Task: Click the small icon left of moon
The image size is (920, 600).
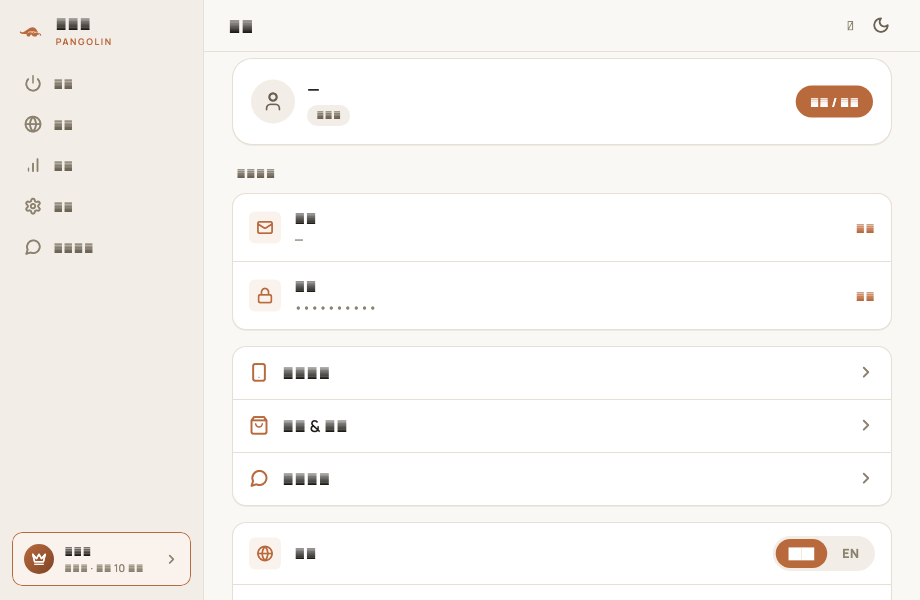Action: (x=850, y=25)
